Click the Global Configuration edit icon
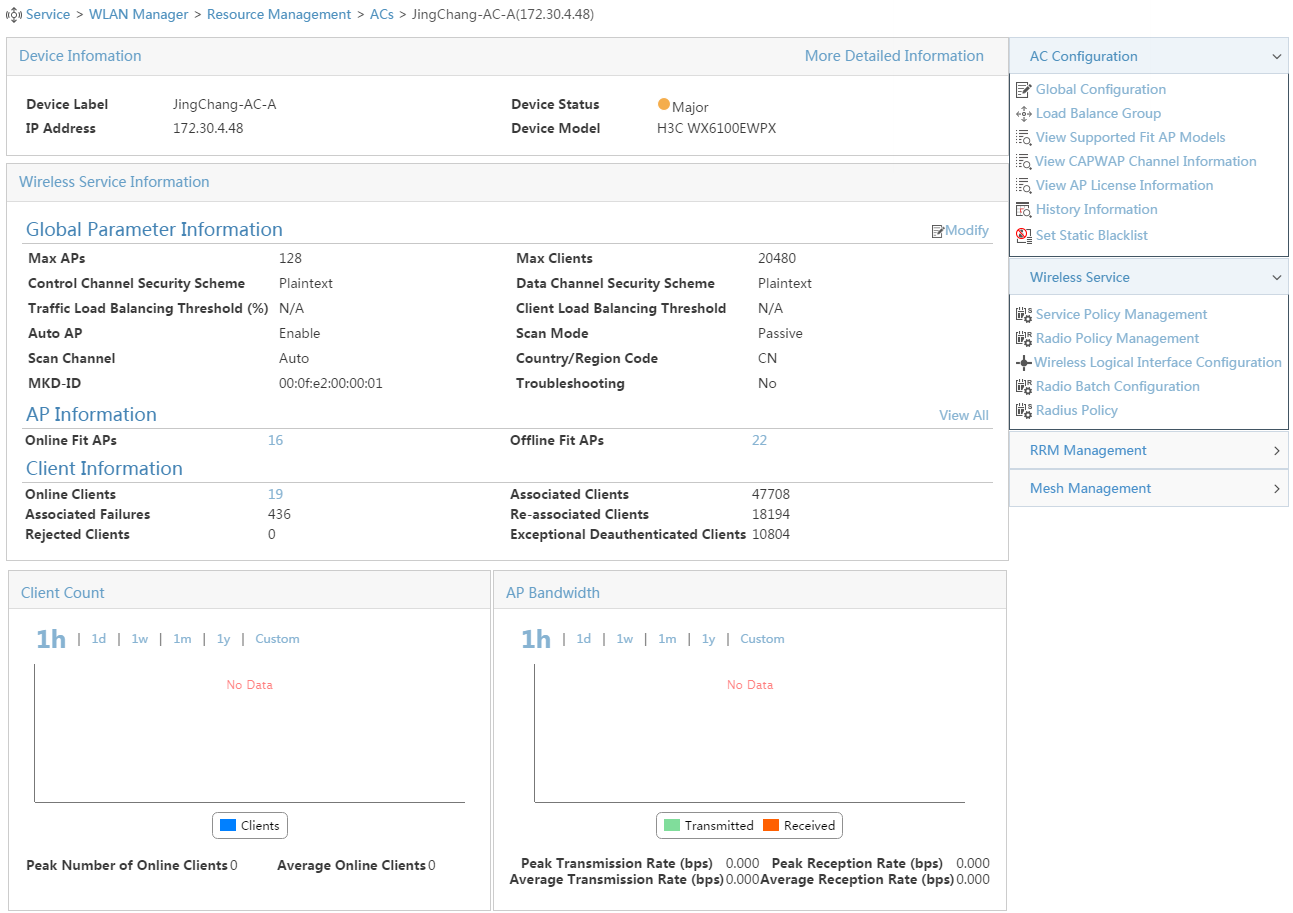This screenshot has height=913, width=1293. coord(1023,90)
